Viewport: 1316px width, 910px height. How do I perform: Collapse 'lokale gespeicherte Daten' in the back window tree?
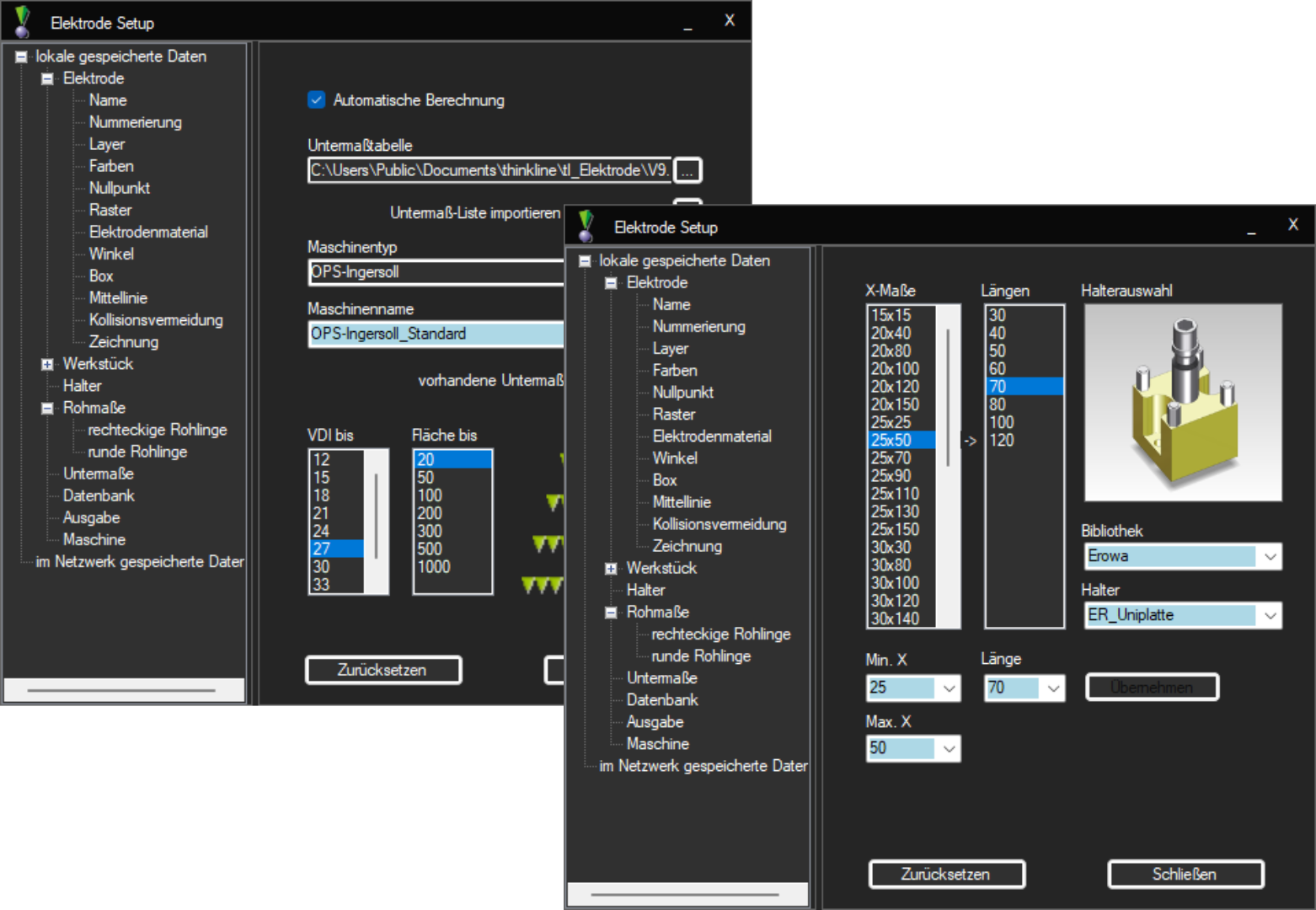coord(21,56)
